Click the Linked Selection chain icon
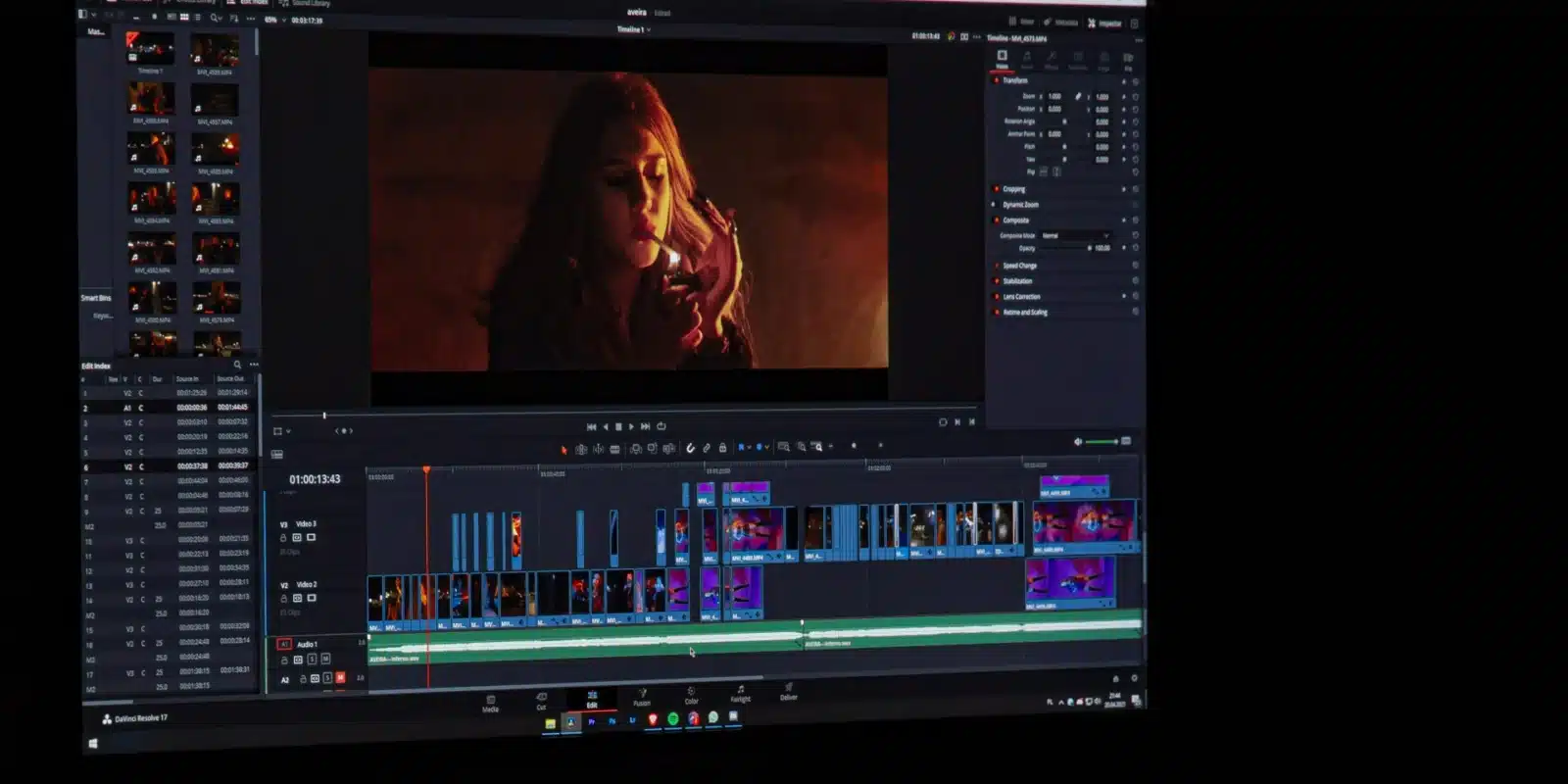 point(707,448)
